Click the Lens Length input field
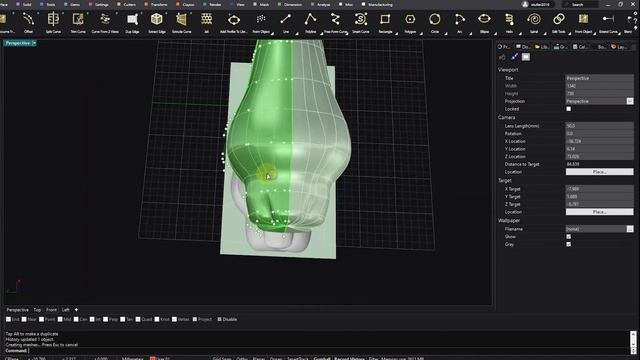The width and height of the screenshot is (640, 360). (600, 126)
